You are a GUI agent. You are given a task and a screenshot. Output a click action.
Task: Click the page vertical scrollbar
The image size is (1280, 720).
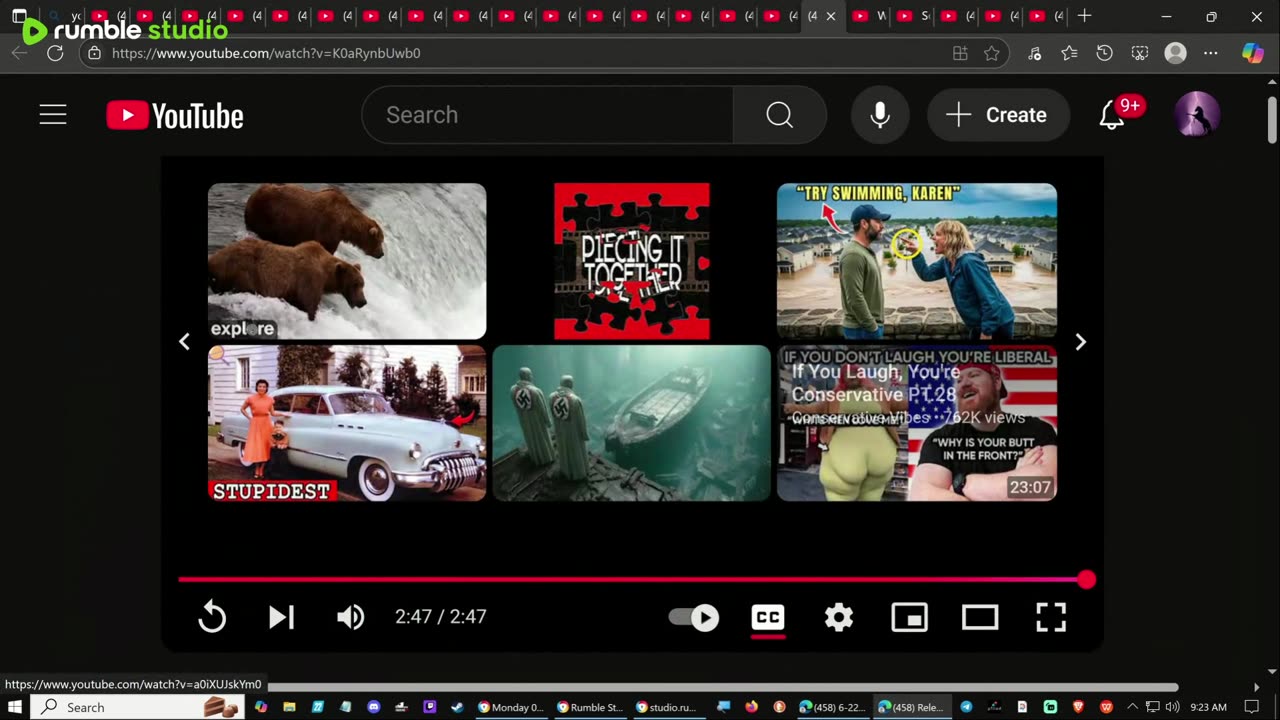pos(1272,120)
